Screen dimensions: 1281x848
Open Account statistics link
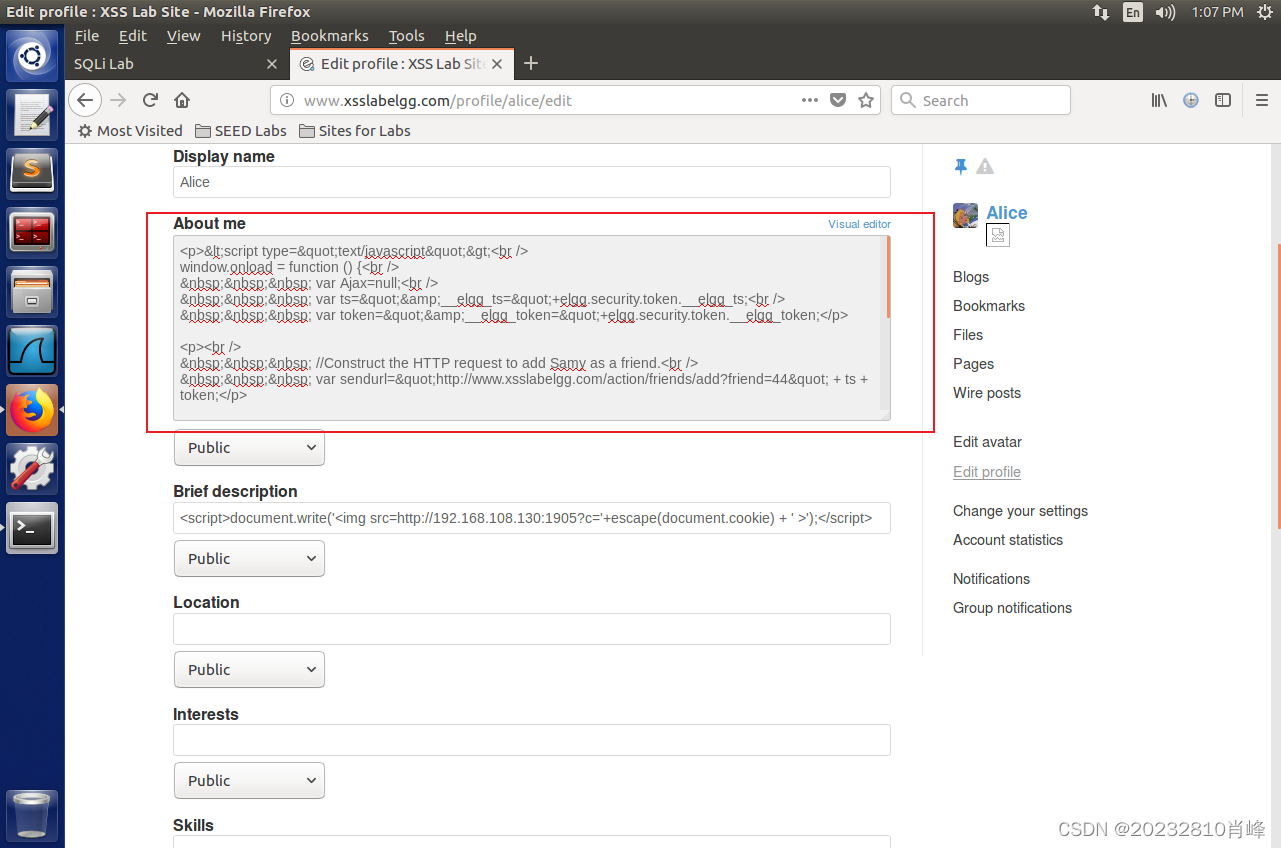1008,540
